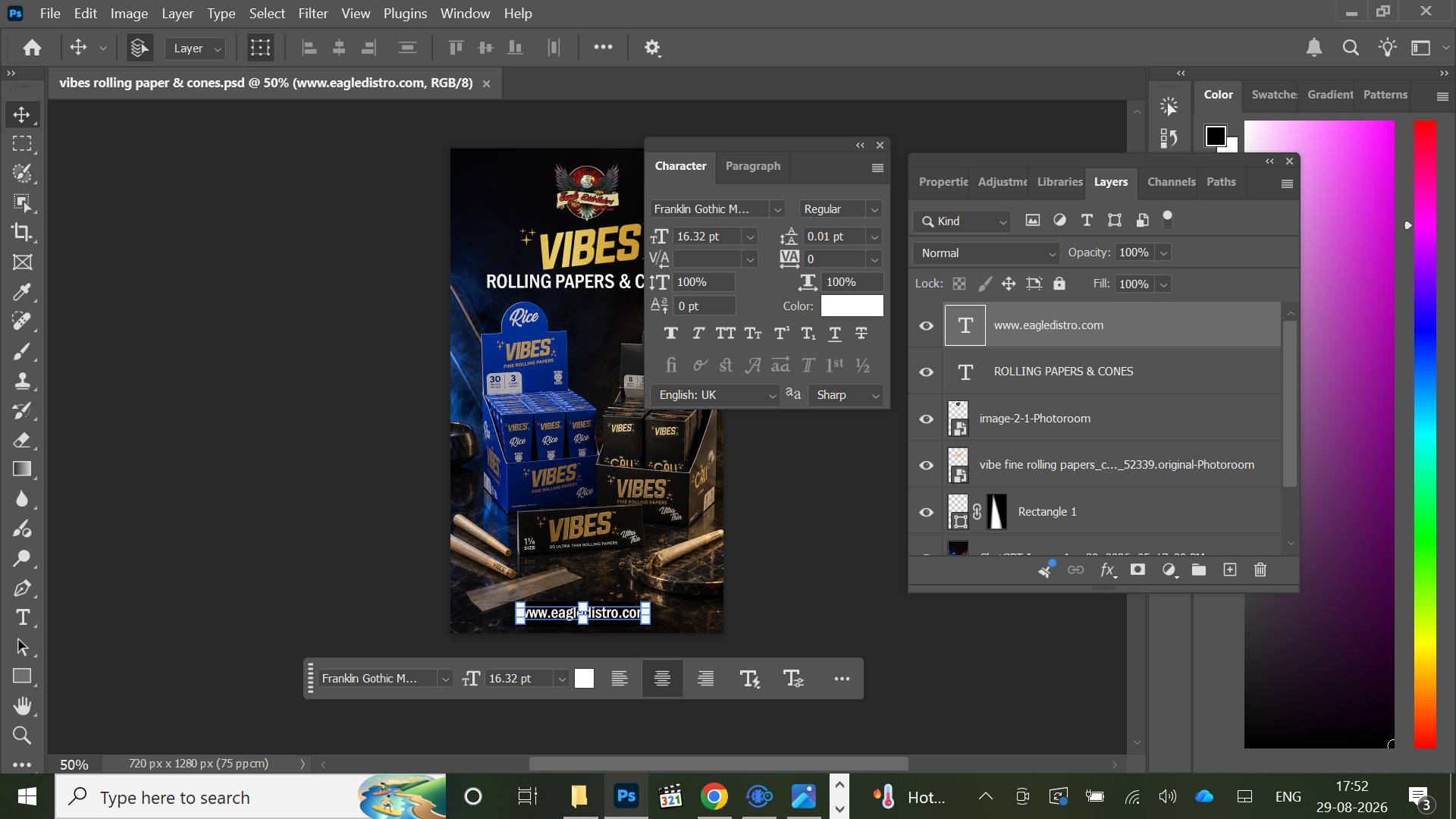Screen dimensions: 1456x819
Task: Select the Pen tool
Action: click(x=22, y=588)
